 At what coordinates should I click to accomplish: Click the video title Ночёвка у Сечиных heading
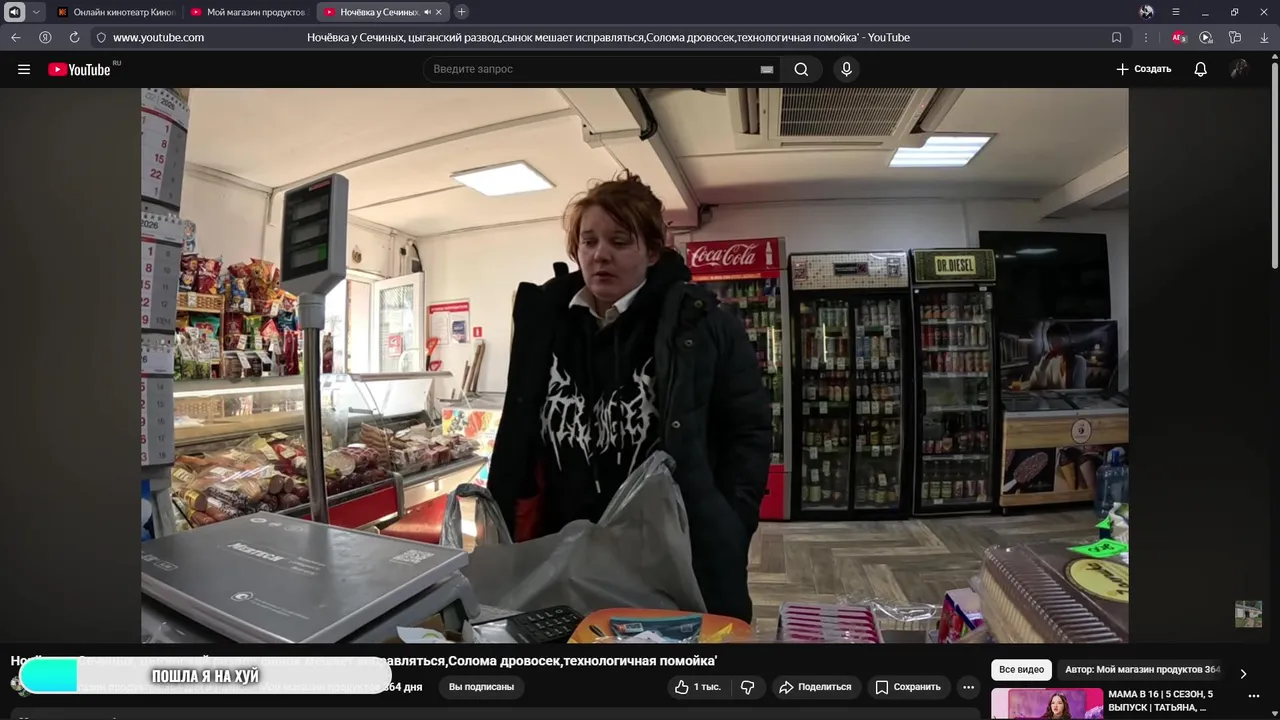(x=364, y=661)
